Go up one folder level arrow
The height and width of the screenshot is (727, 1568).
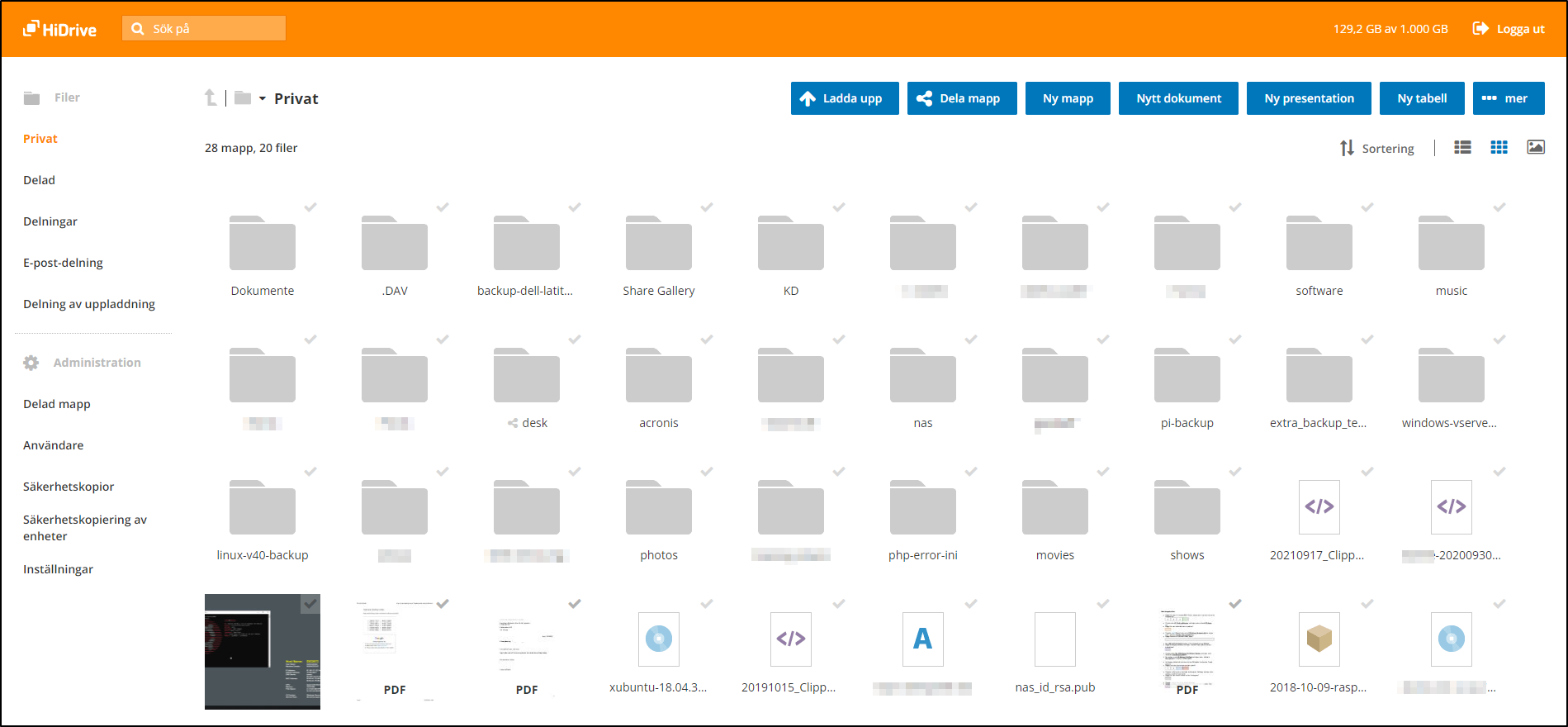(211, 98)
